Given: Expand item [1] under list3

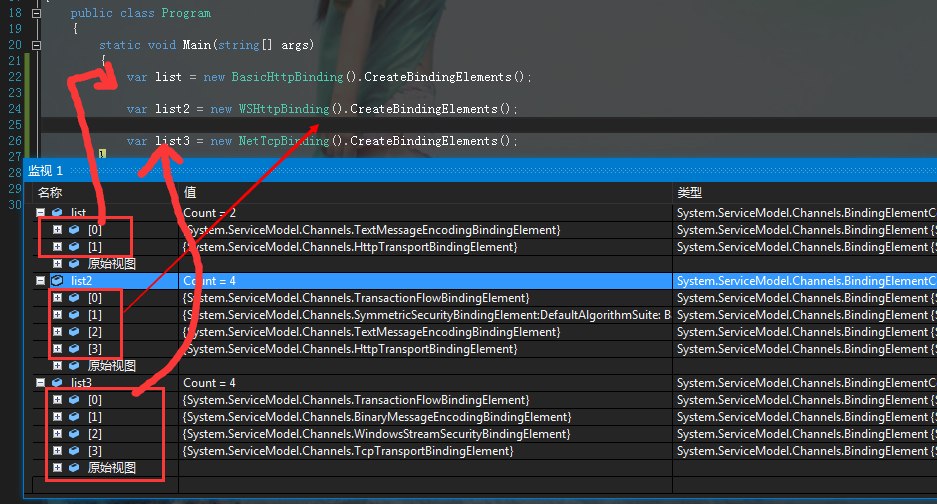Looking at the screenshot, I should pos(57,417).
